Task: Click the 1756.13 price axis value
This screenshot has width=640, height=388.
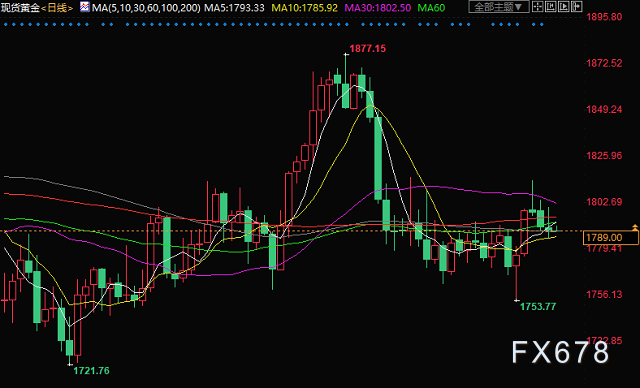Action: [x=604, y=294]
